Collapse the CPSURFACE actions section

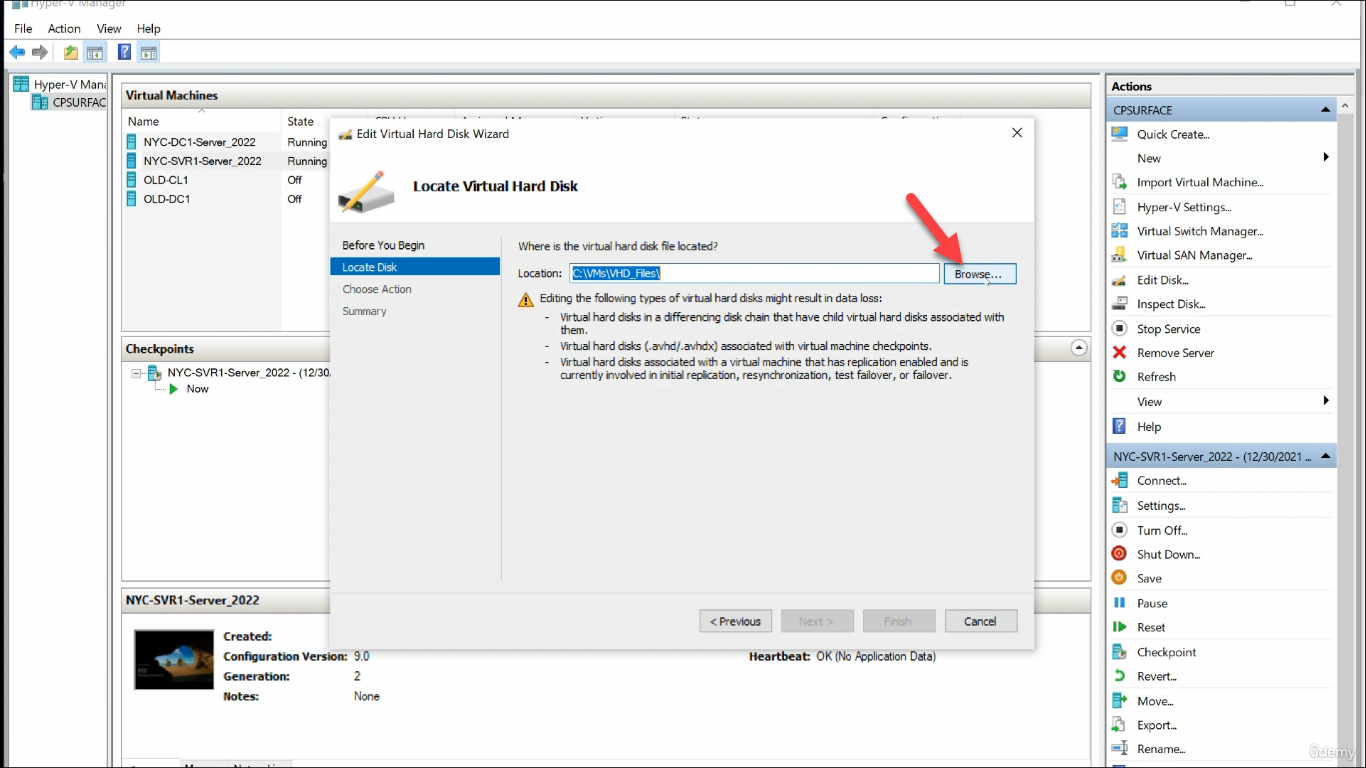coord(1326,110)
